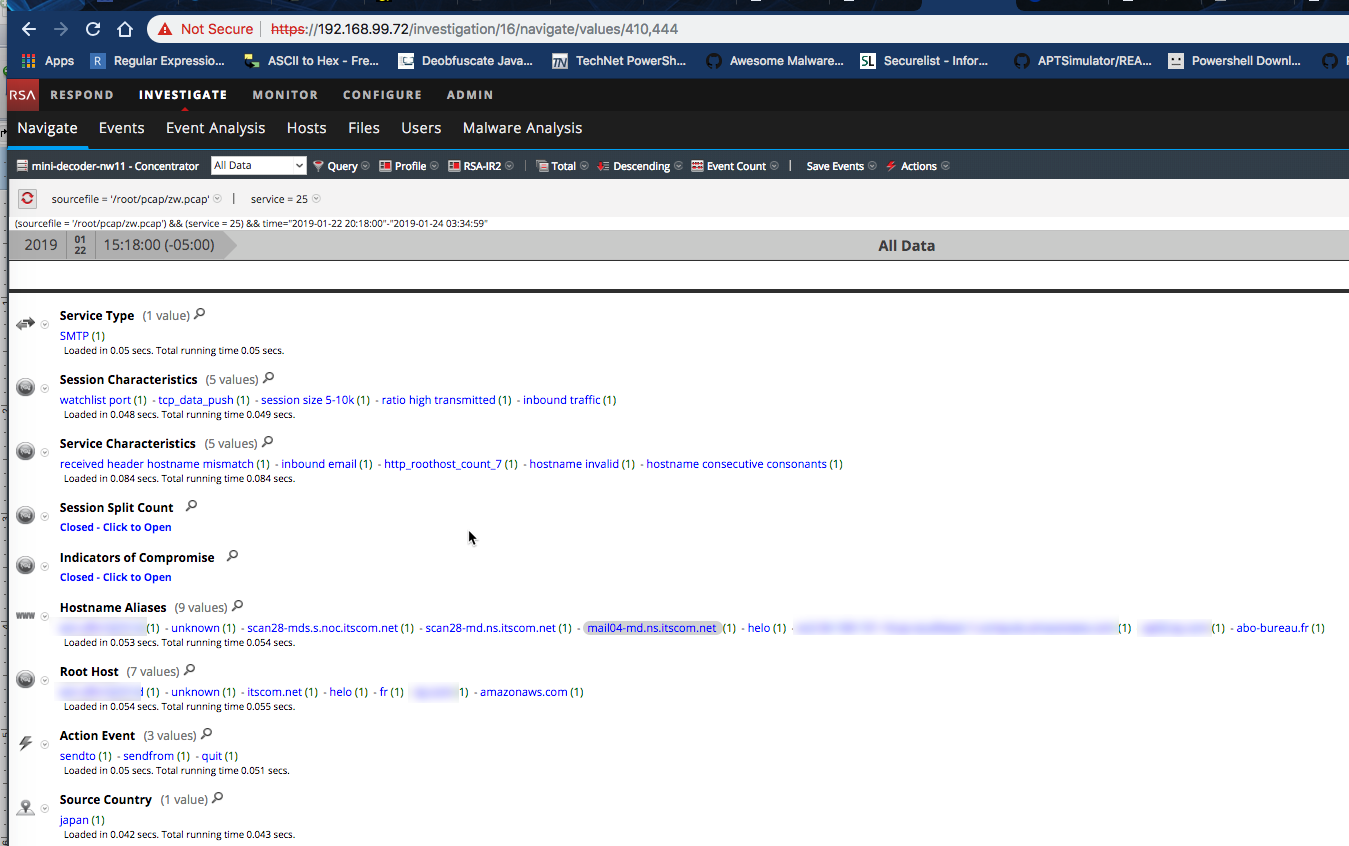Screen dimensions: 1349x846
Task: Click the browser reload icon
Action: [x=93, y=29]
